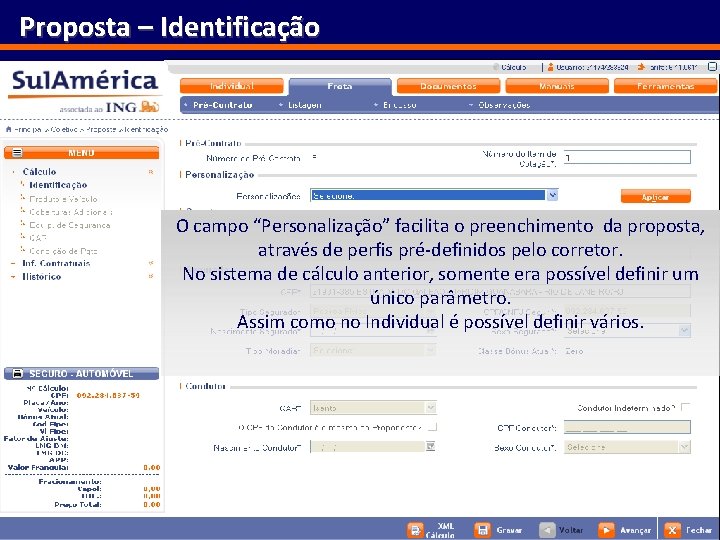Click the Avançar label in bottom bar
This screenshot has width=720, height=540.
click(636, 530)
